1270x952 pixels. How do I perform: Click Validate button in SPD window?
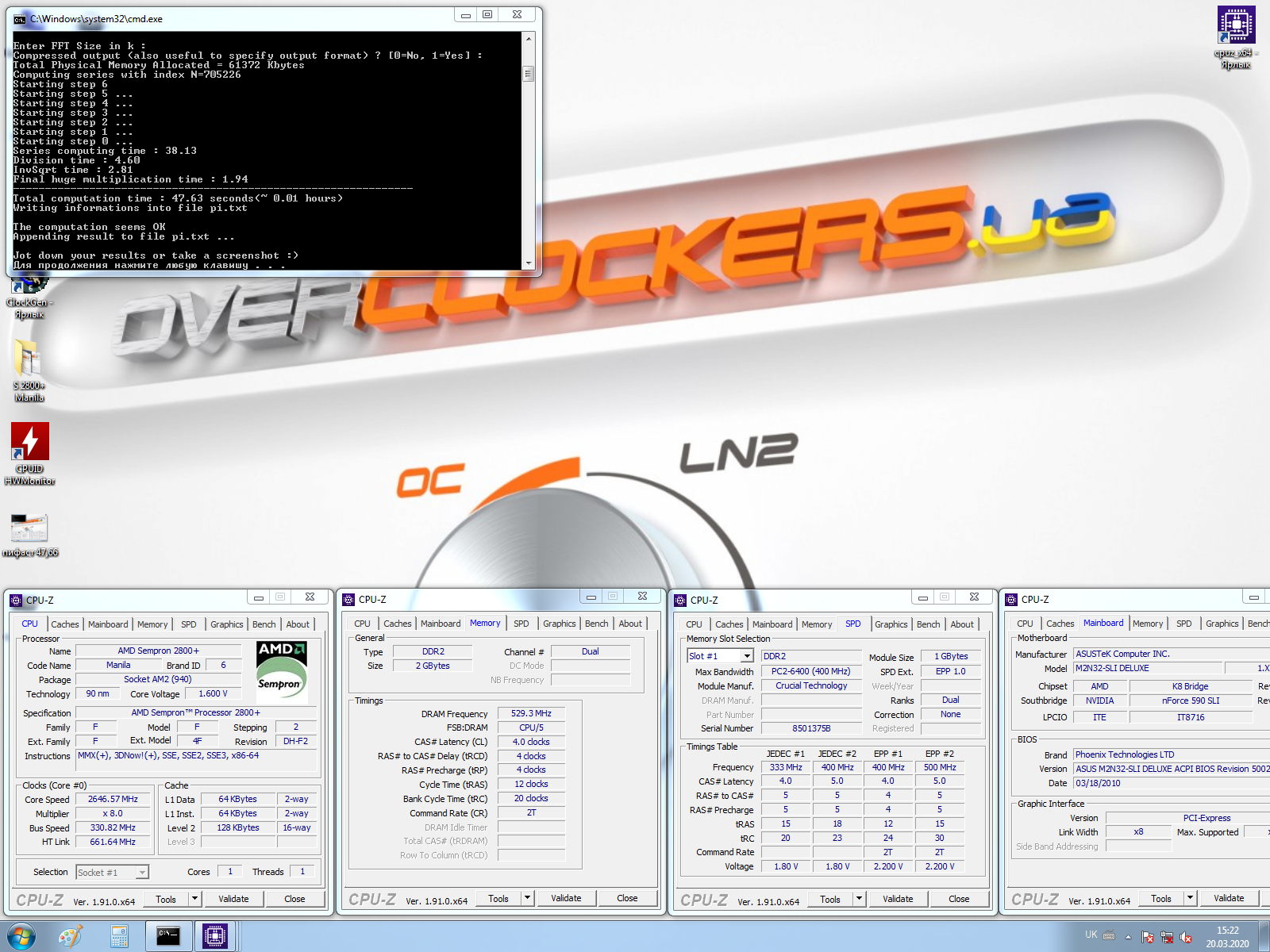coord(898,899)
